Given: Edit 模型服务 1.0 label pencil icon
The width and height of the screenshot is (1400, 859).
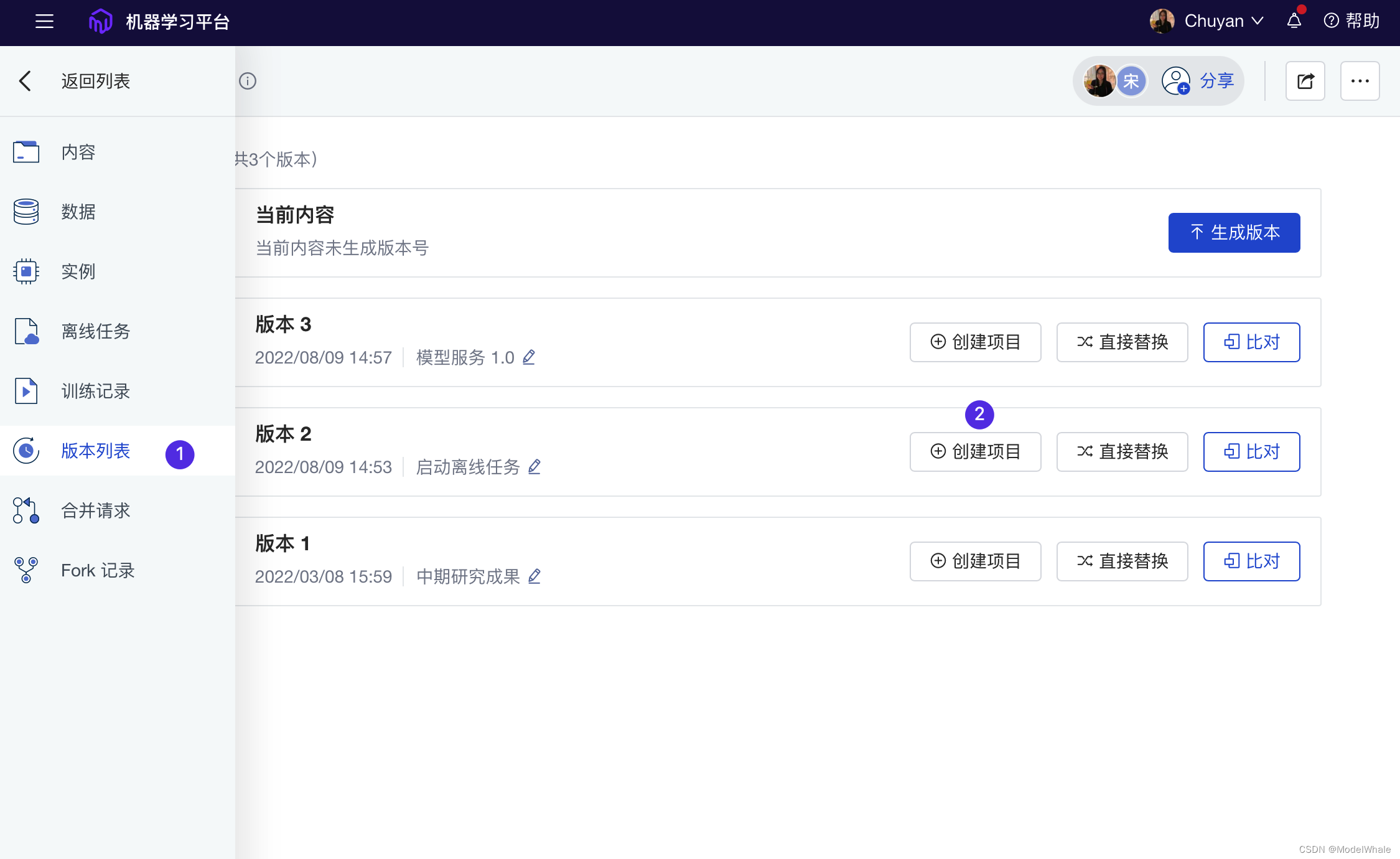Looking at the screenshot, I should pyautogui.click(x=529, y=357).
